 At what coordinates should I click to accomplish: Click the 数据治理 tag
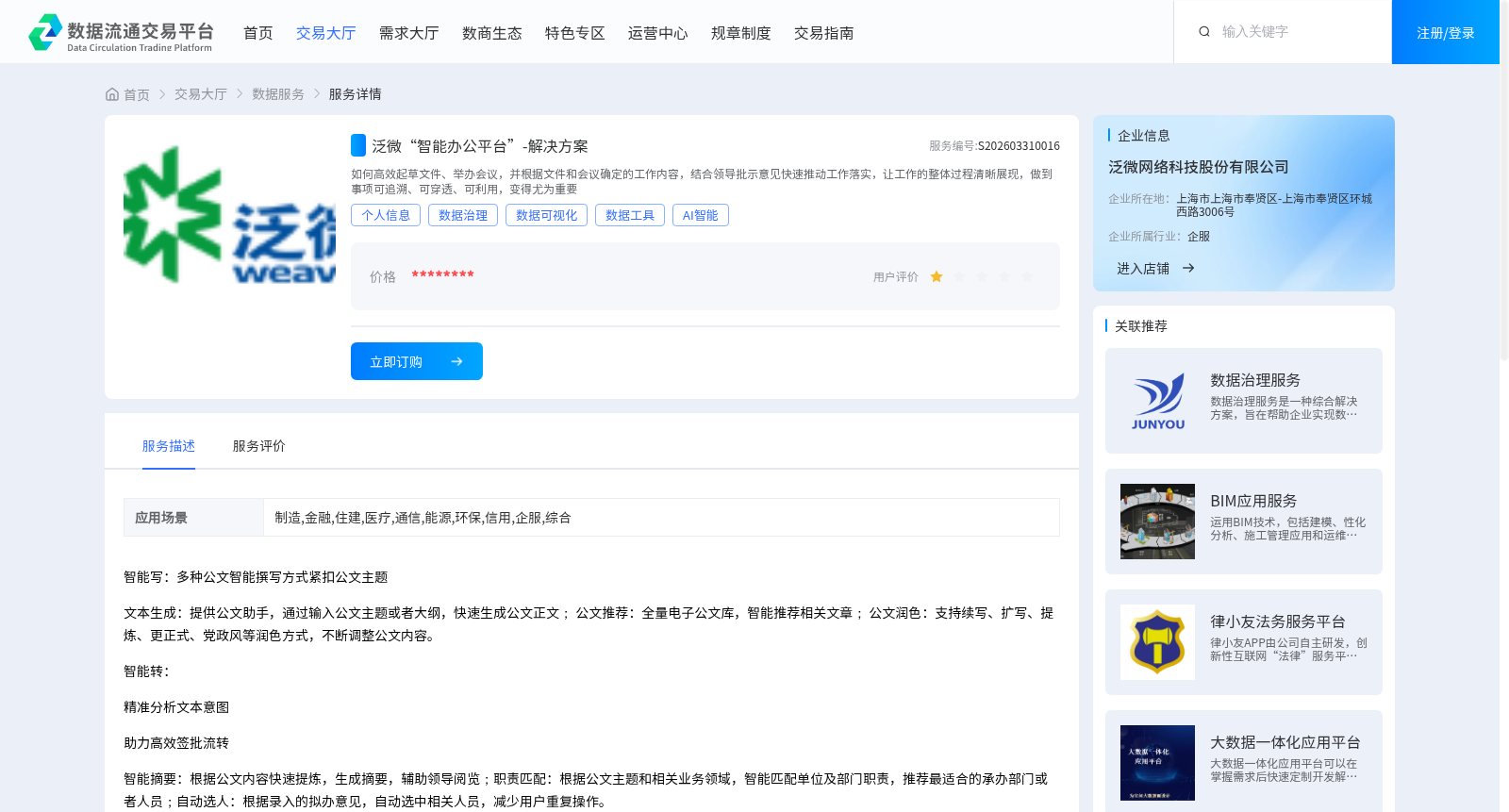[x=463, y=215]
